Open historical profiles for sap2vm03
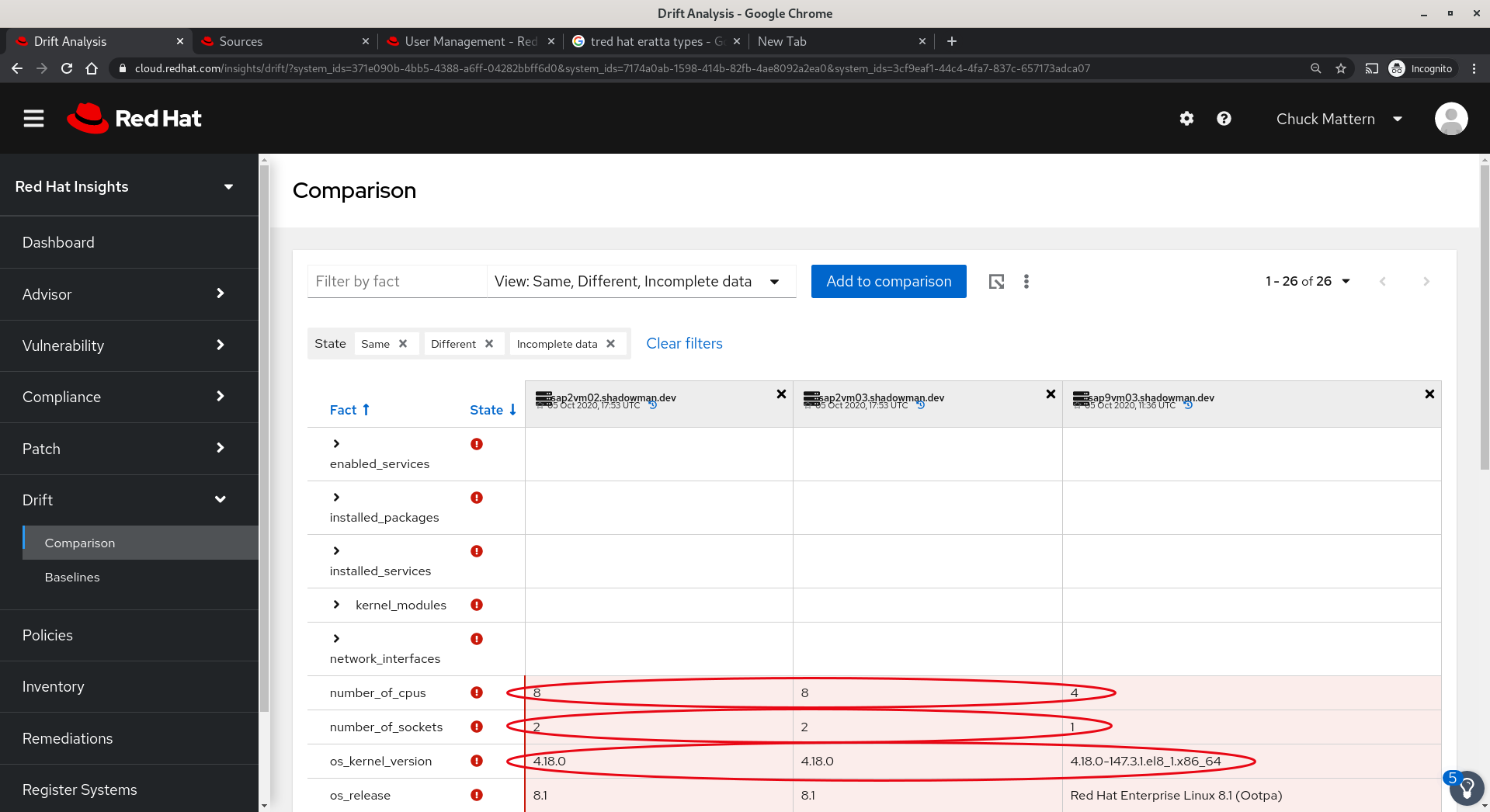 921,404
